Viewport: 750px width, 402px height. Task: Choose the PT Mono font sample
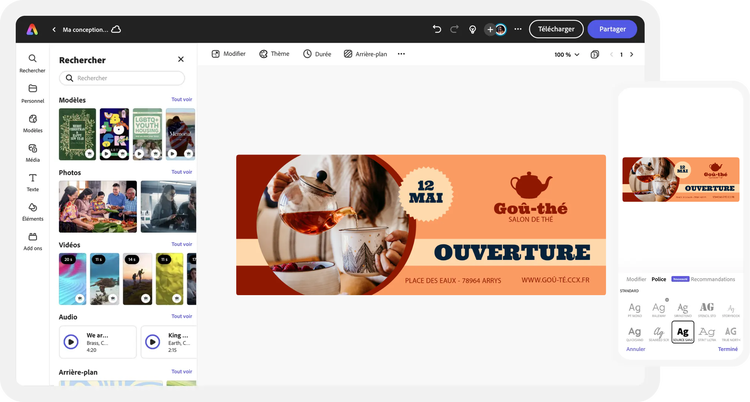tap(635, 310)
